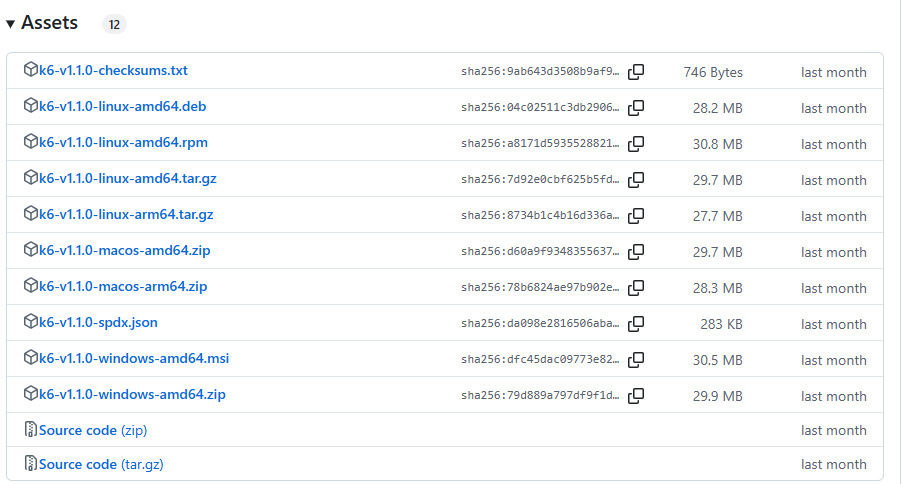Download k6-v1.1.0-linux-amd64.rpm

pos(123,143)
